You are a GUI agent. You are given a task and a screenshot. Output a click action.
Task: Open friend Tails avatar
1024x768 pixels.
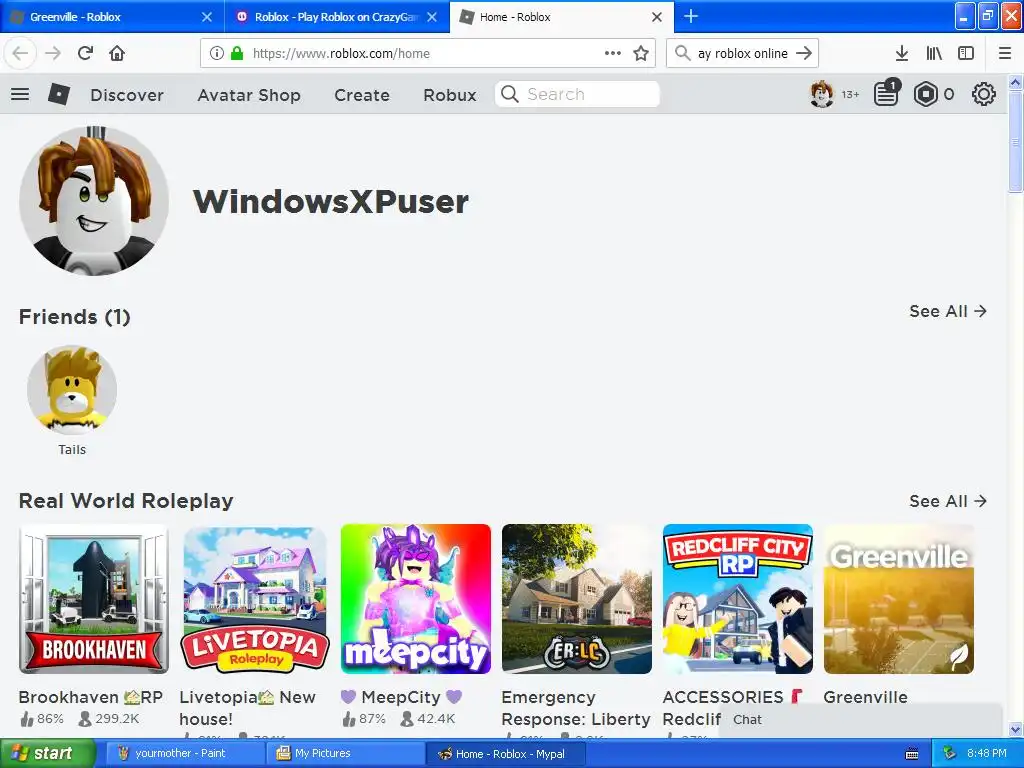(72, 390)
